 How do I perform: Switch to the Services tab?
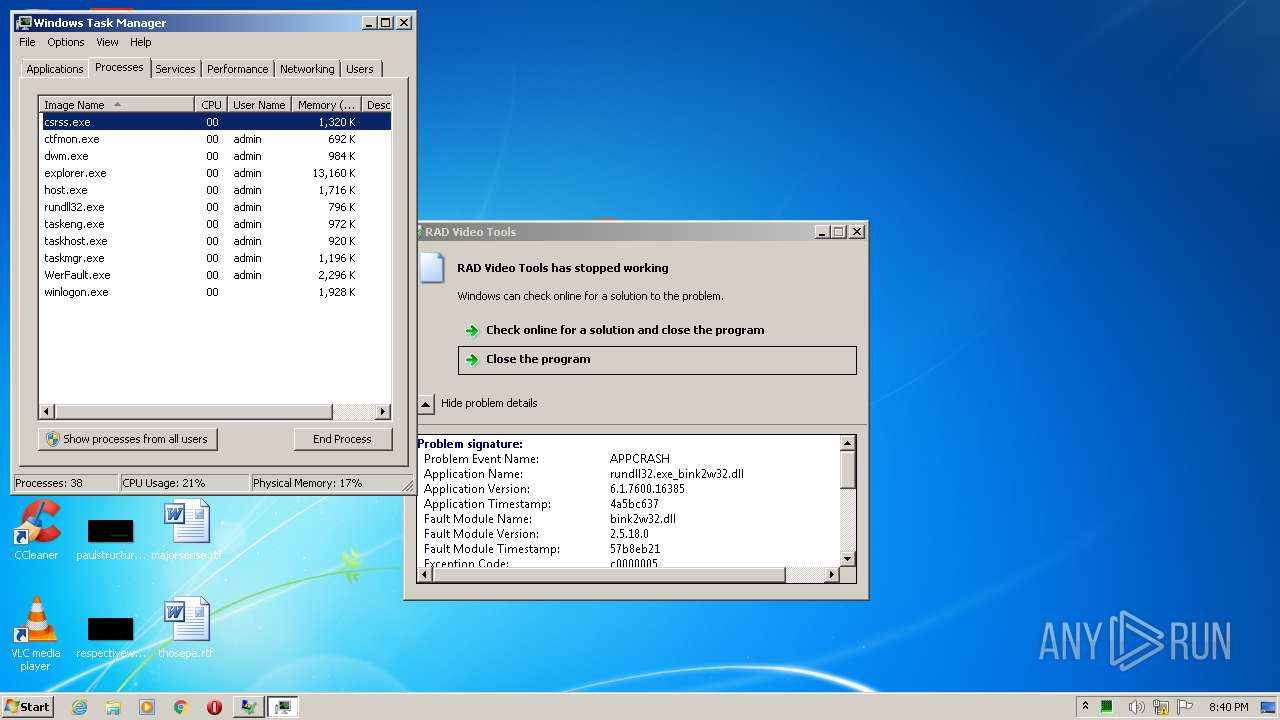[175, 69]
